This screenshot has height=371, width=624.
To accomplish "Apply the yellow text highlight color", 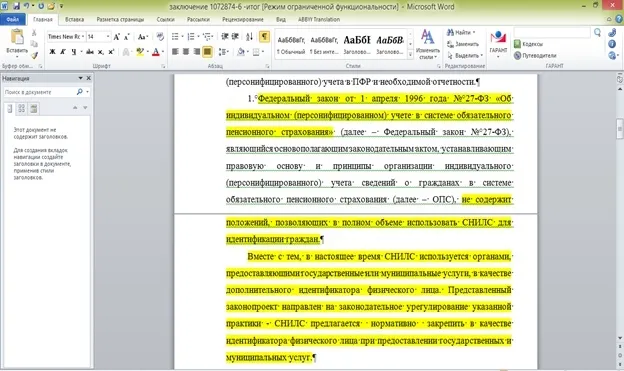I will click(140, 52).
